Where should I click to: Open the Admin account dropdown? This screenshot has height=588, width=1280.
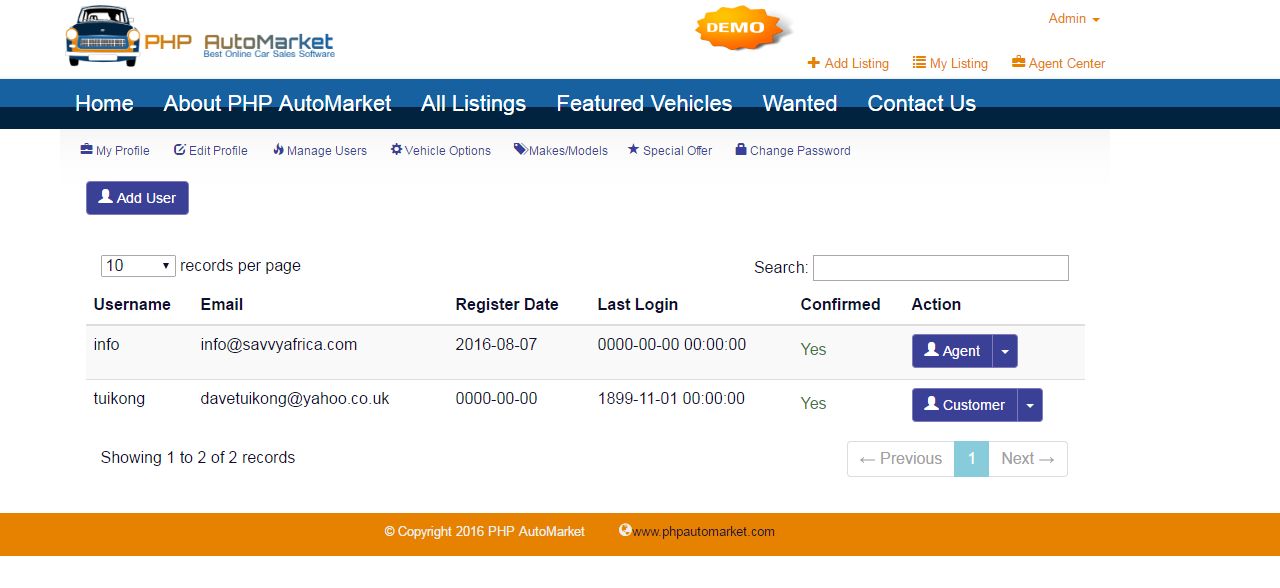[x=1074, y=19]
